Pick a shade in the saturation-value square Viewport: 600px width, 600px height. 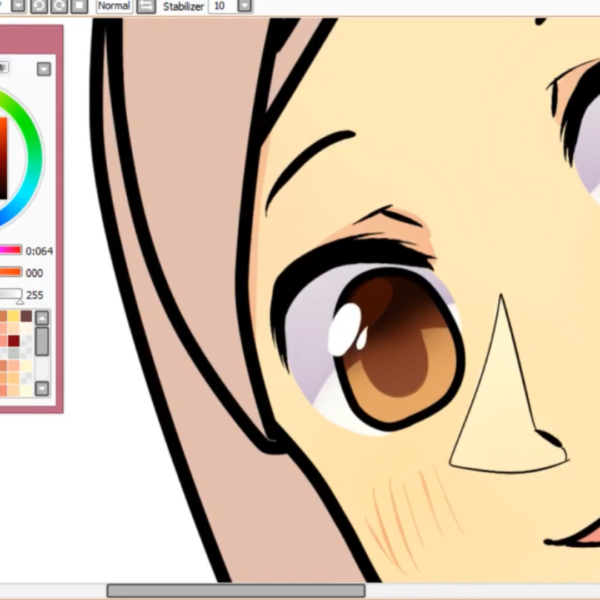tap(3, 158)
